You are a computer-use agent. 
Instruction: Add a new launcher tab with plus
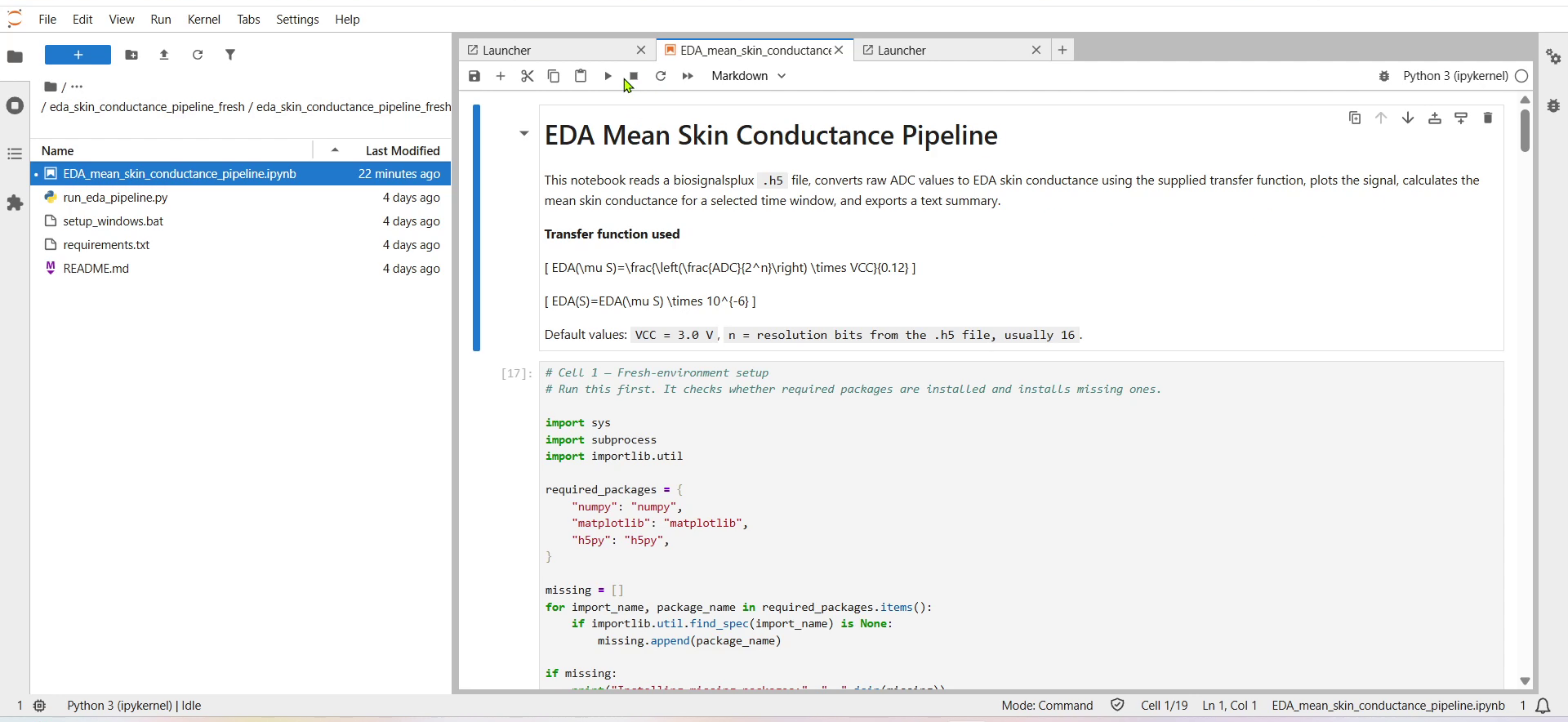[x=1062, y=50]
